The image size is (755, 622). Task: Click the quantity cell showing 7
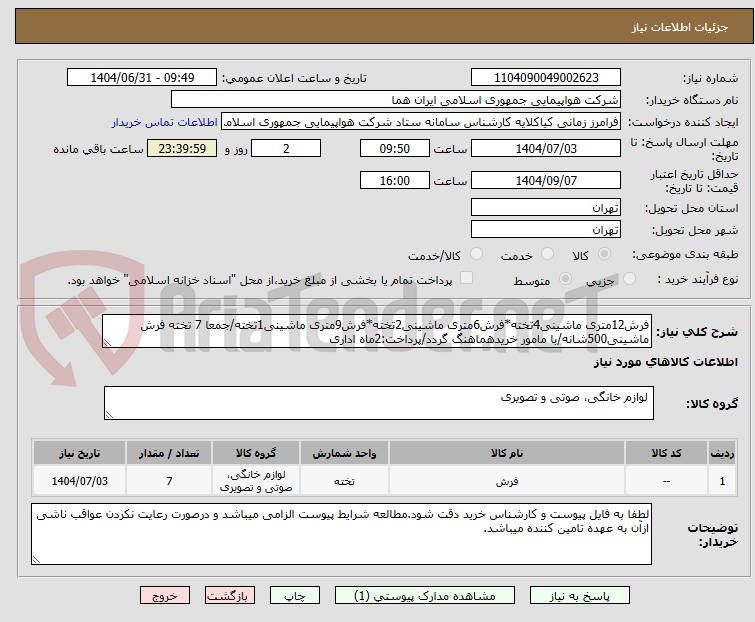[x=169, y=481]
